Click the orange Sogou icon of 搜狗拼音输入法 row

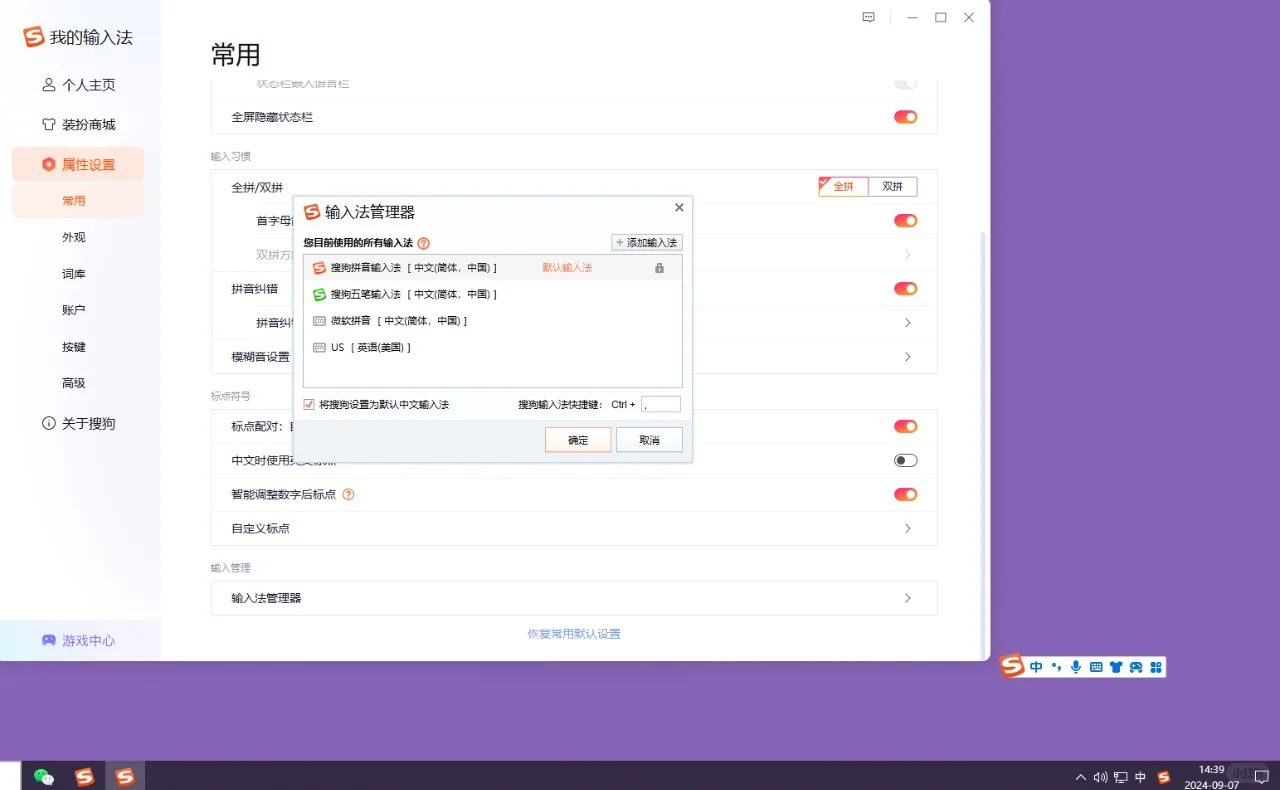pyautogui.click(x=319, y=268)
